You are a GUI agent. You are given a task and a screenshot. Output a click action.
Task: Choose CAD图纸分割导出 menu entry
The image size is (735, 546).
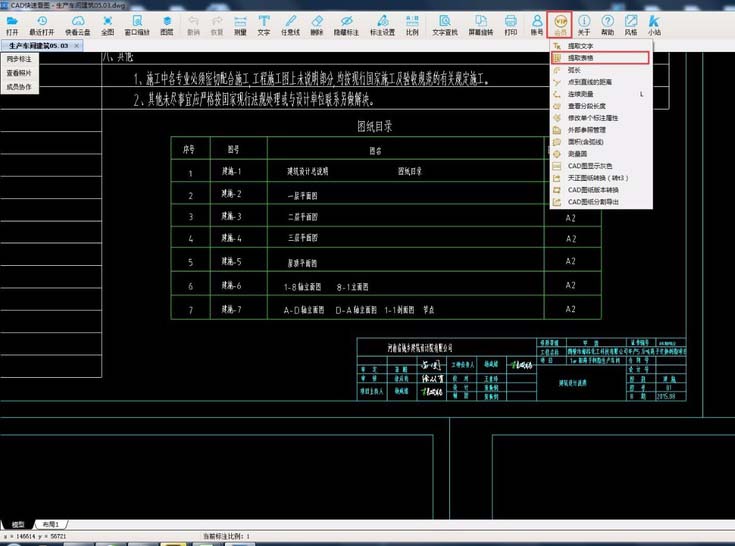601,202
